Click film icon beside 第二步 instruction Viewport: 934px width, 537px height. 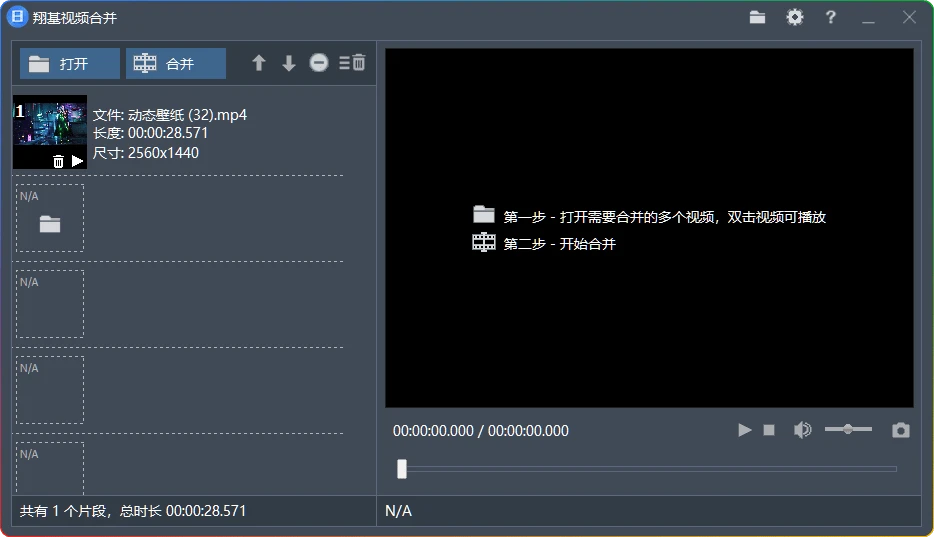[484, 242]
